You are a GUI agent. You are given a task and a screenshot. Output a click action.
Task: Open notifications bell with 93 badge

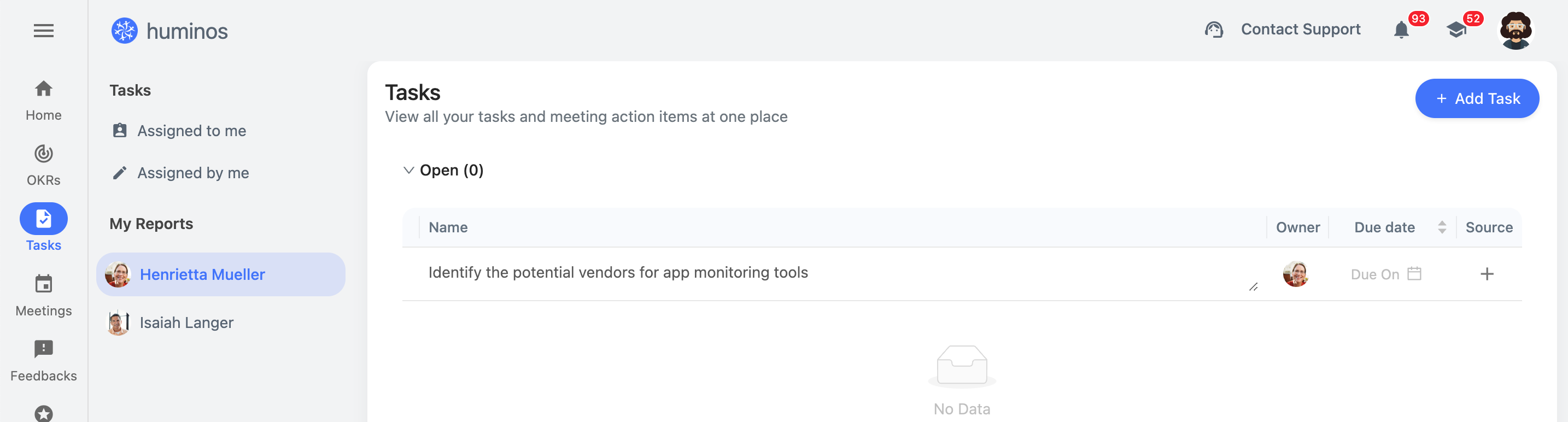click(1401, 29)
